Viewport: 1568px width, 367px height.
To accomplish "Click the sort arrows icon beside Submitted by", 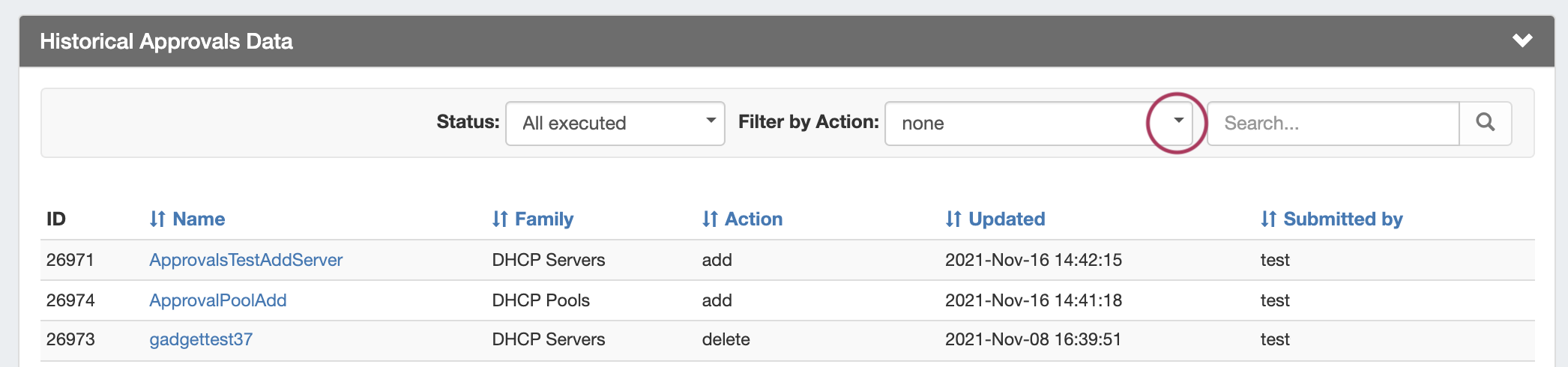I will click(1267, 219).
